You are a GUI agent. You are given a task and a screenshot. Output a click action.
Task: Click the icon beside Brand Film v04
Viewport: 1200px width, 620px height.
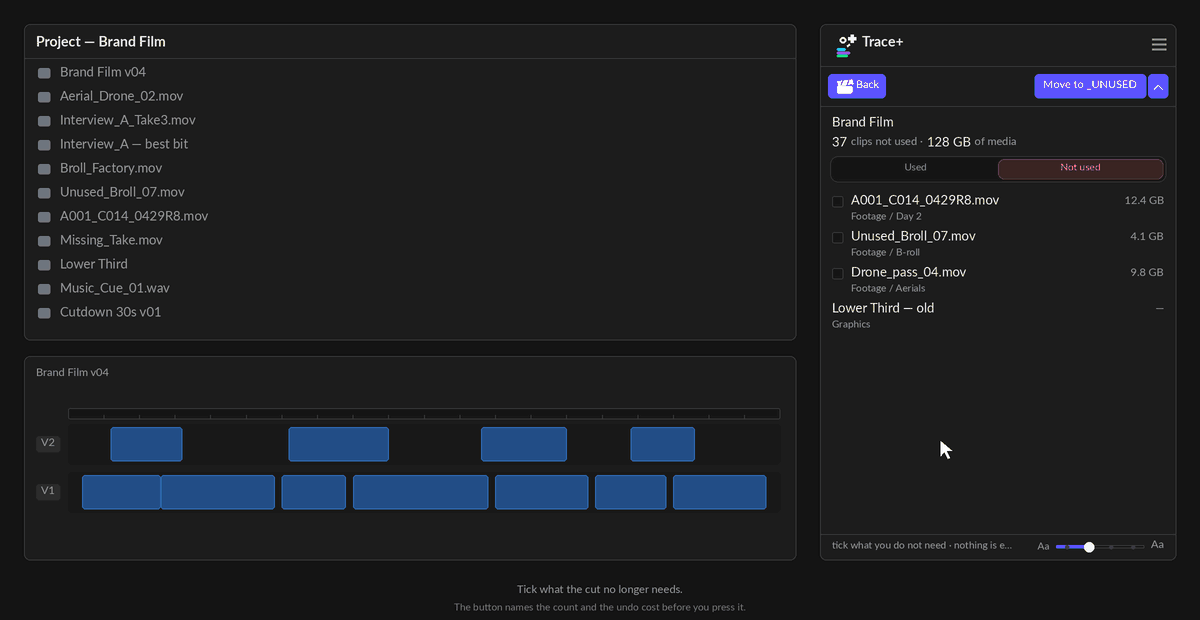click(x=44, y=73)
